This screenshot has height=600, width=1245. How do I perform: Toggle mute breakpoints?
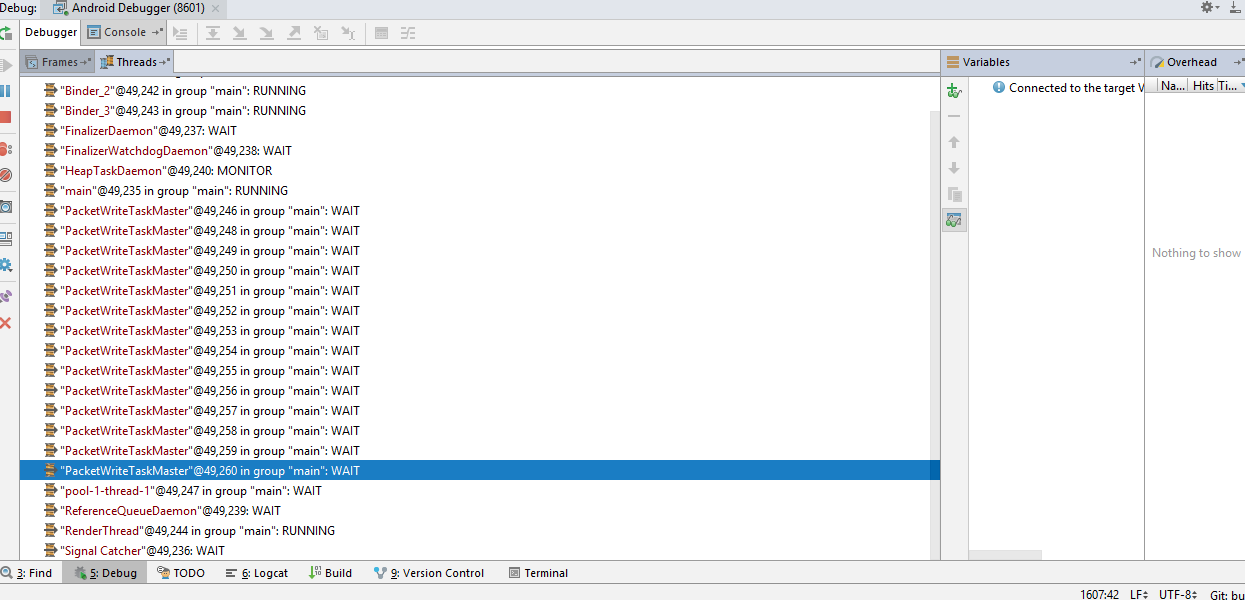click(8, 177)
